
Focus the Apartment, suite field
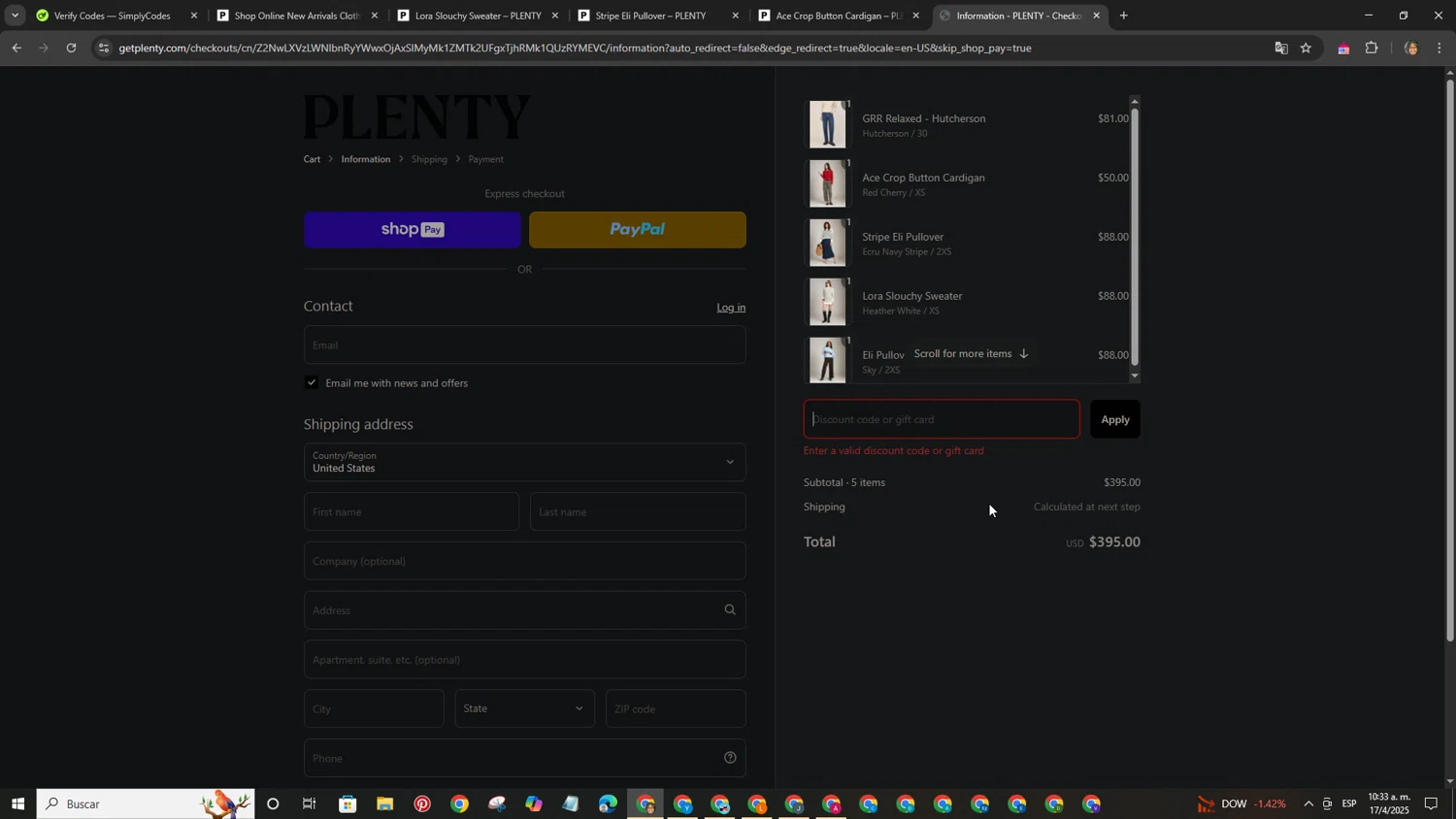click(x=524, y=660)
